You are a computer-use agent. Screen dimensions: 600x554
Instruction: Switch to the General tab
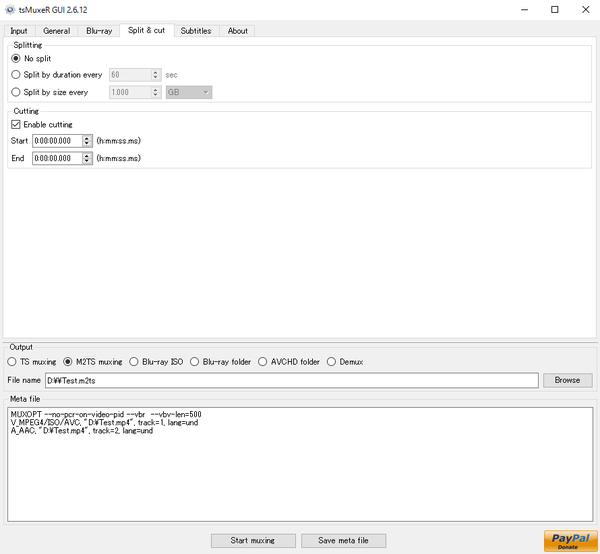[57, 31]
